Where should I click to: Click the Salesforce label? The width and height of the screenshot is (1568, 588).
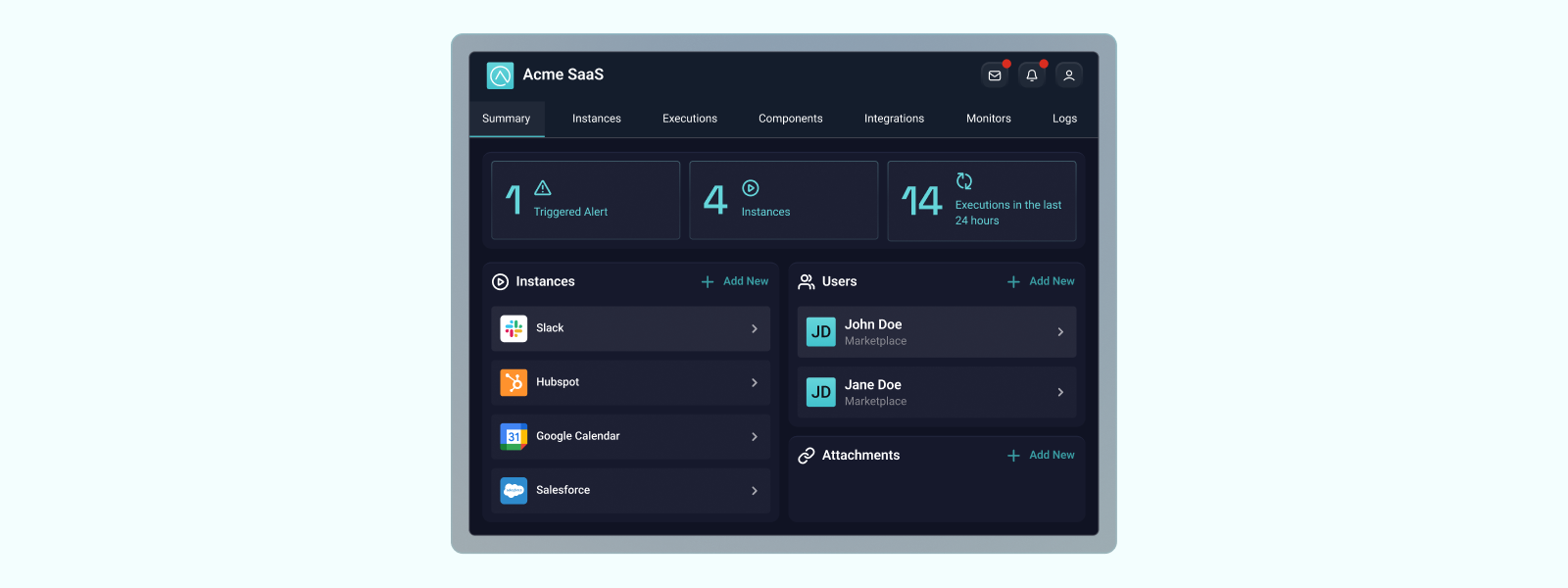[563, 490]
